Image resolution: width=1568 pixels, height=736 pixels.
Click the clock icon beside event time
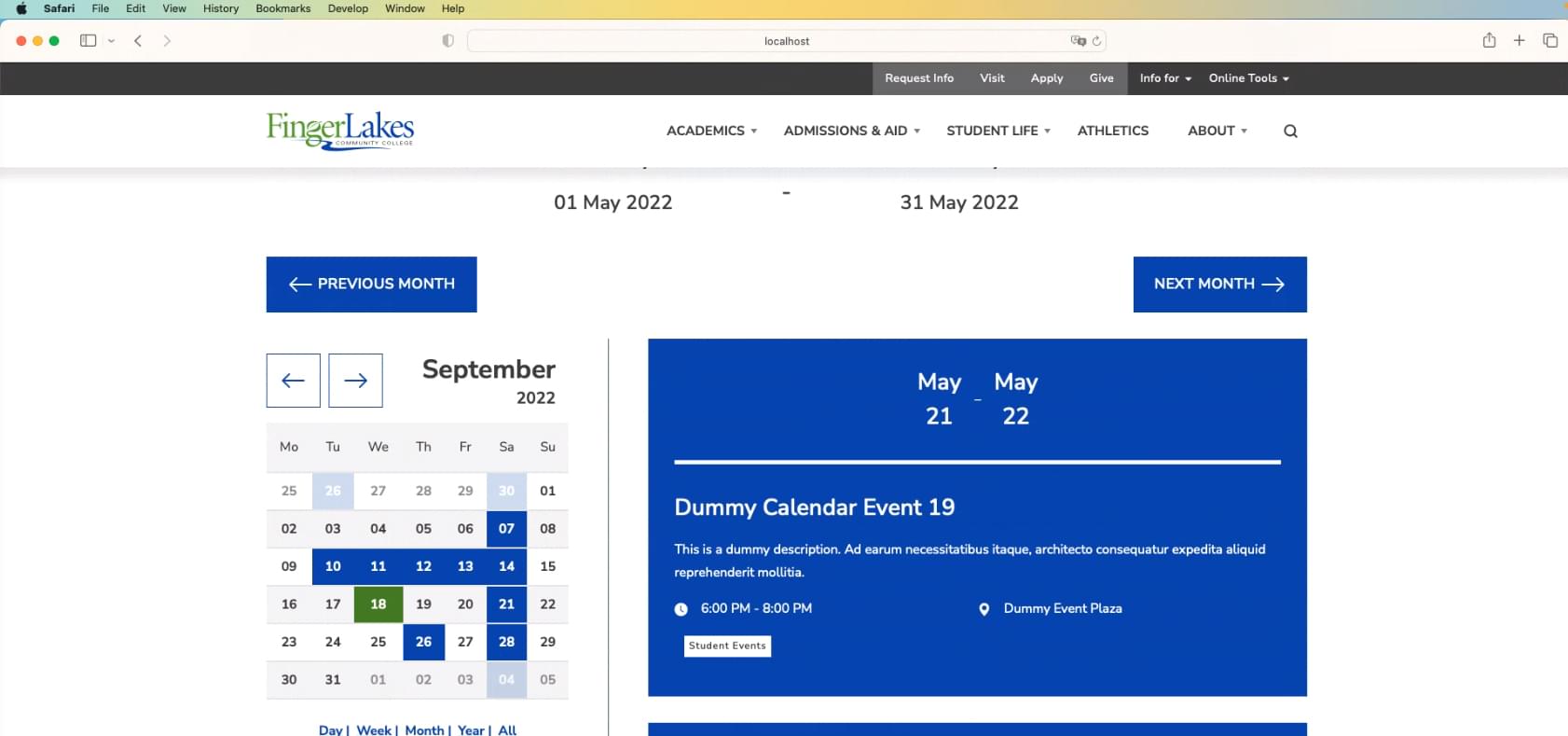(x=681, y=609)
